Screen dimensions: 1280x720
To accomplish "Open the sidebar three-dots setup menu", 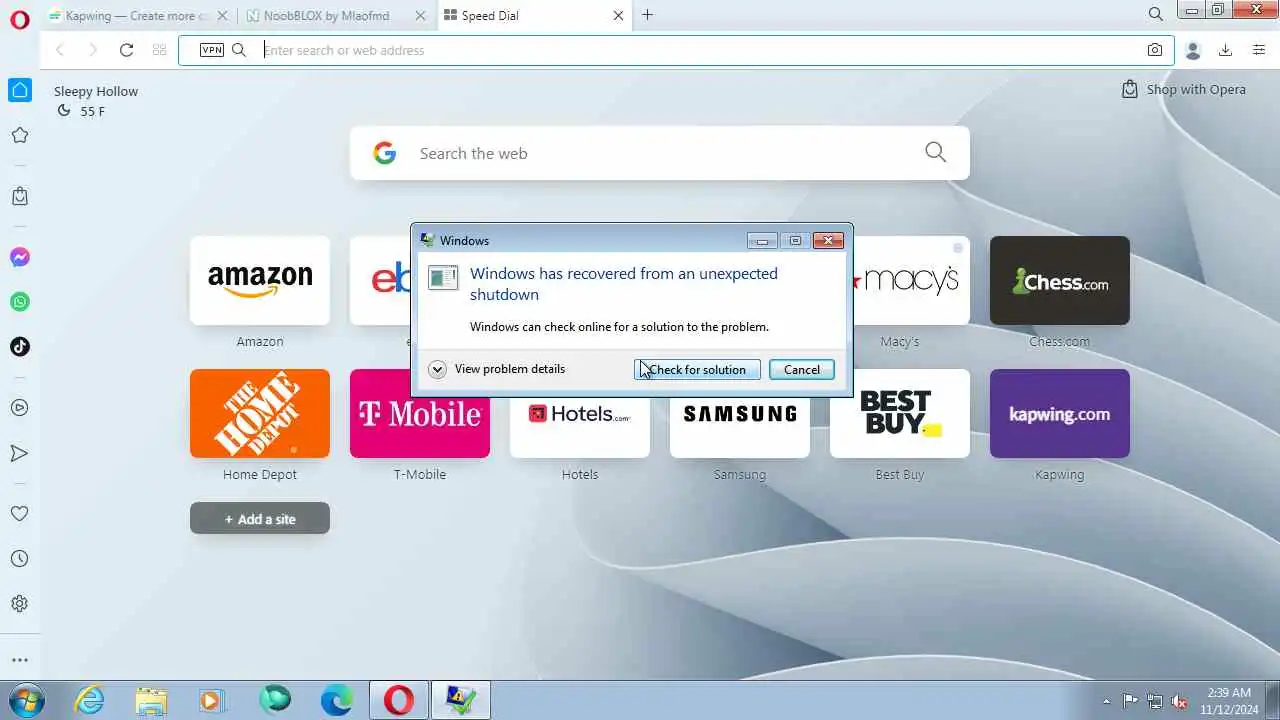I will coord(20,660).
